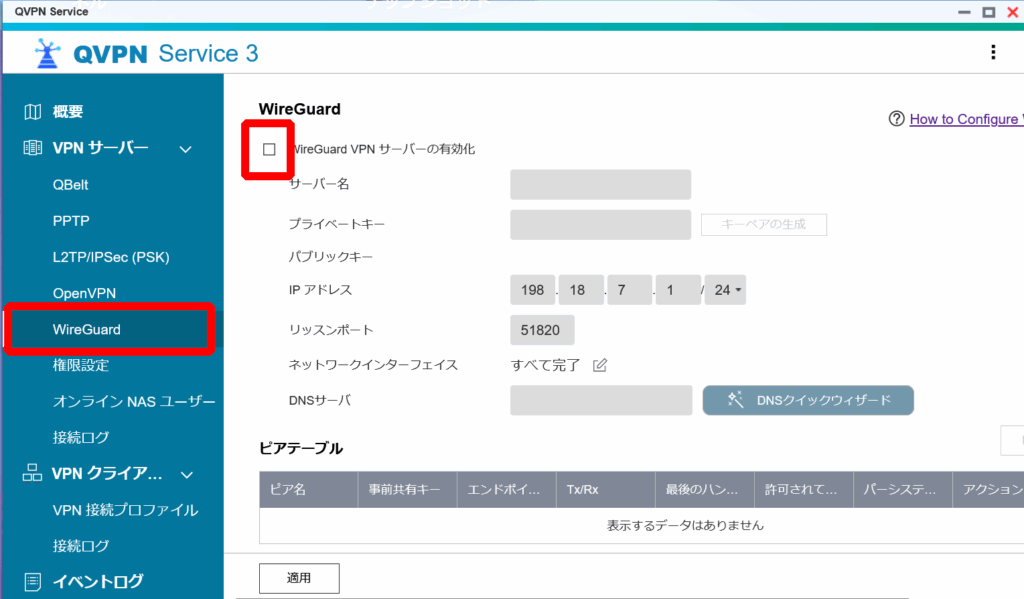
Task: Open the How to Configure link
Action: click(964, 119)
